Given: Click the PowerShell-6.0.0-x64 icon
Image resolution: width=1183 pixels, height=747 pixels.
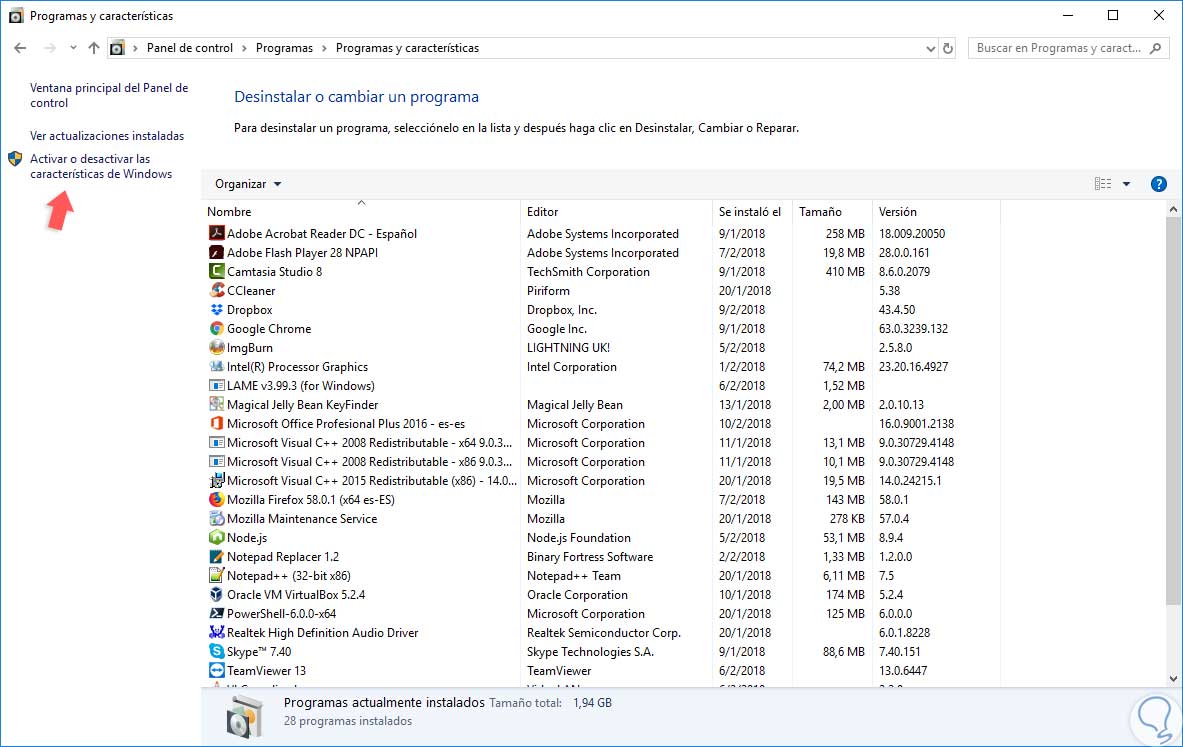Looking at the screenshot, I should tap(217, 613).
